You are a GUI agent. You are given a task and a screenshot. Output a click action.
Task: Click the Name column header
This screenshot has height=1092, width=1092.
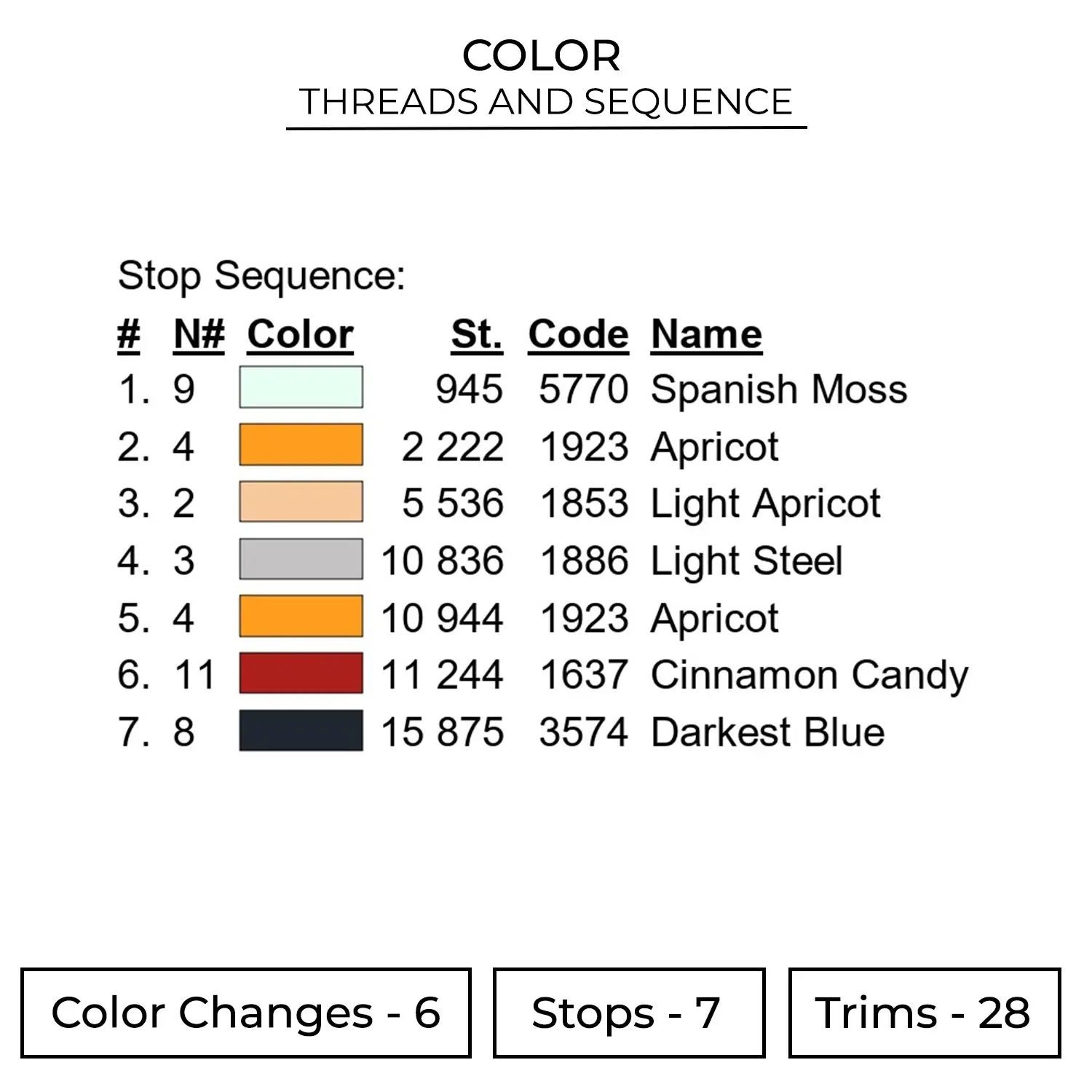[706, 335]
